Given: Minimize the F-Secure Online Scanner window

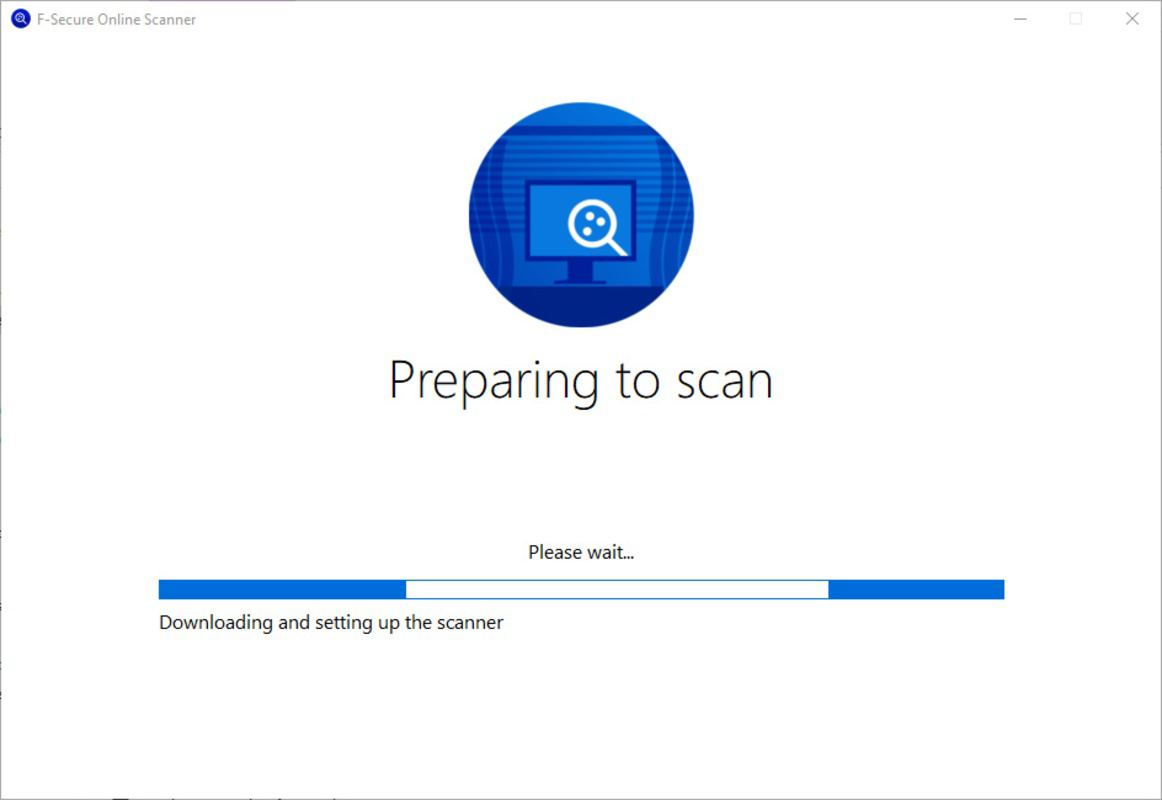Looking at the screenshot, I should tap(1020, 19).
